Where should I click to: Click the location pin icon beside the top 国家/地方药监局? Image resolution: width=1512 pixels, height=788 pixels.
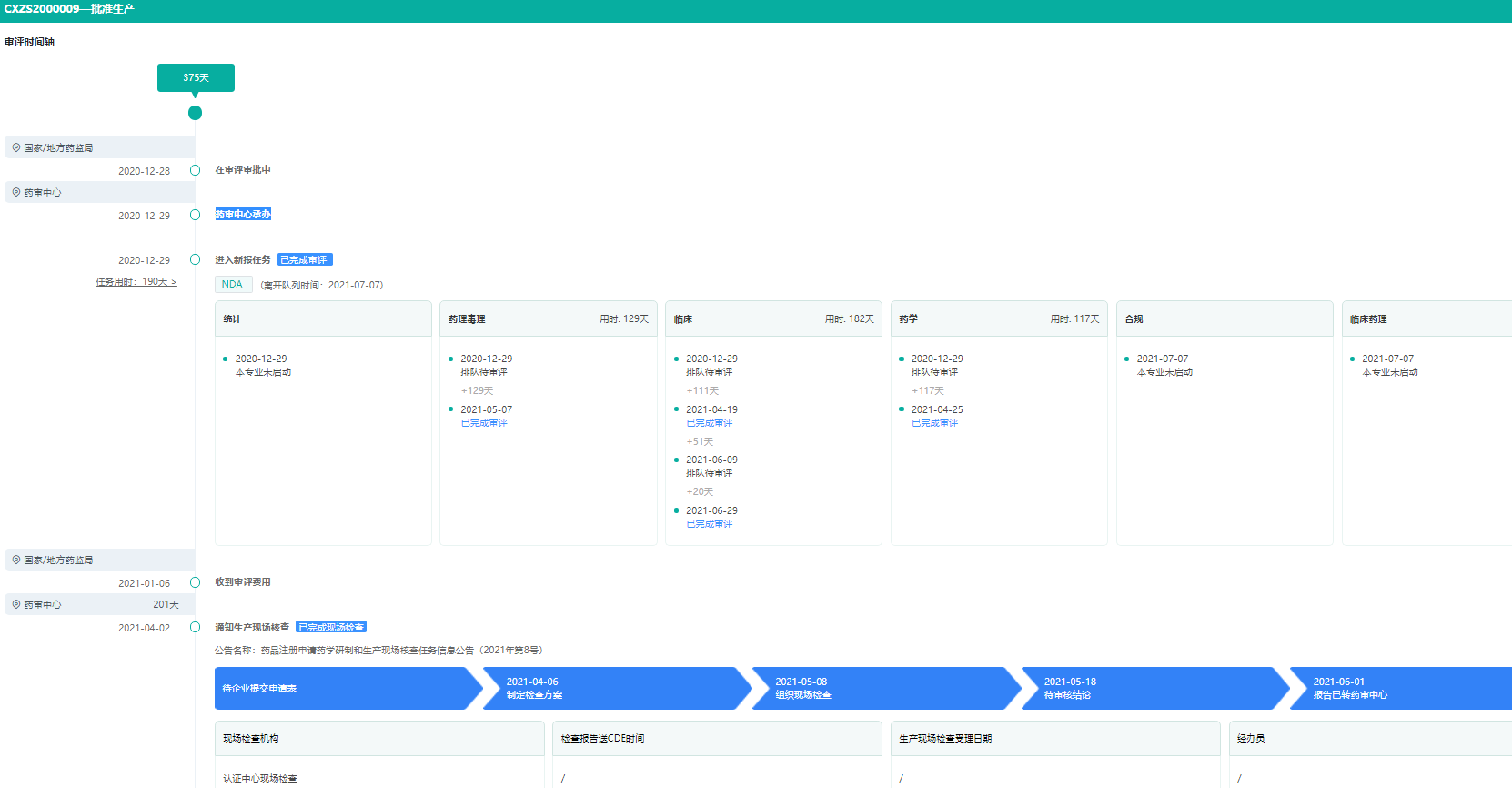click(x=16, y=147)
